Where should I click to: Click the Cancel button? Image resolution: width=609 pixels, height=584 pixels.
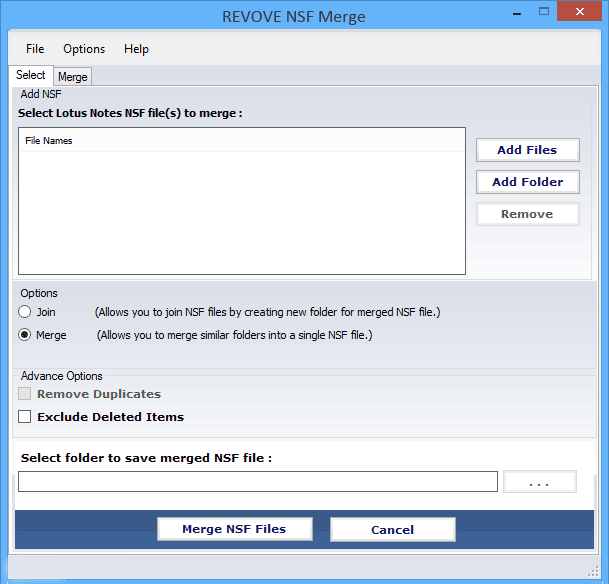393,530
